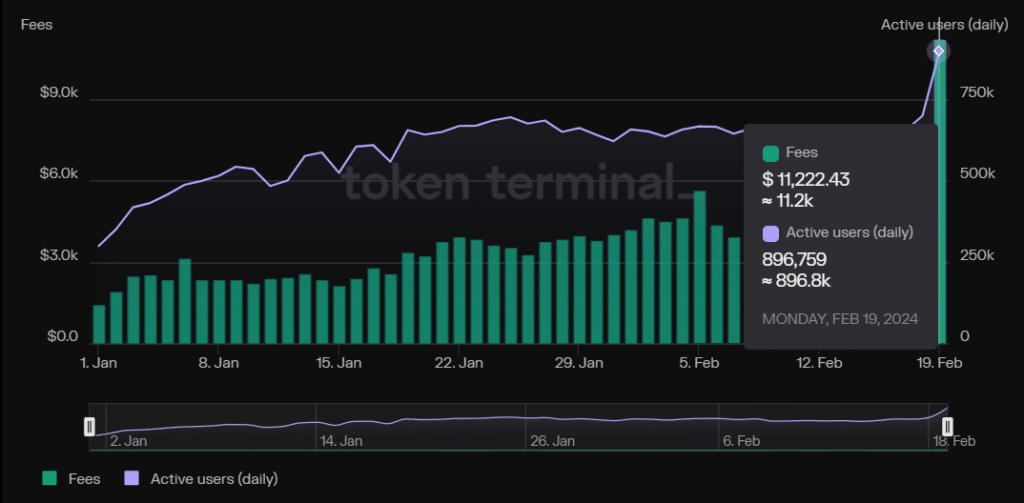
Task: Click the '750k' right axis label
Action: (977, 93)
